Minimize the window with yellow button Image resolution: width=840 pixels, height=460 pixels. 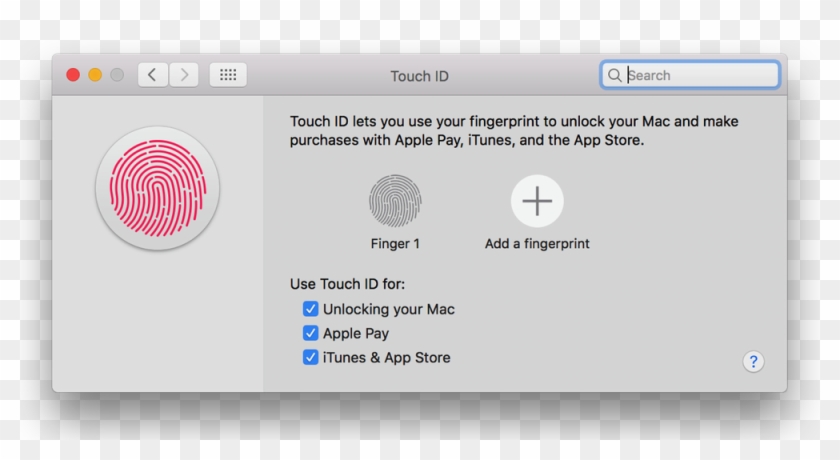95,75
